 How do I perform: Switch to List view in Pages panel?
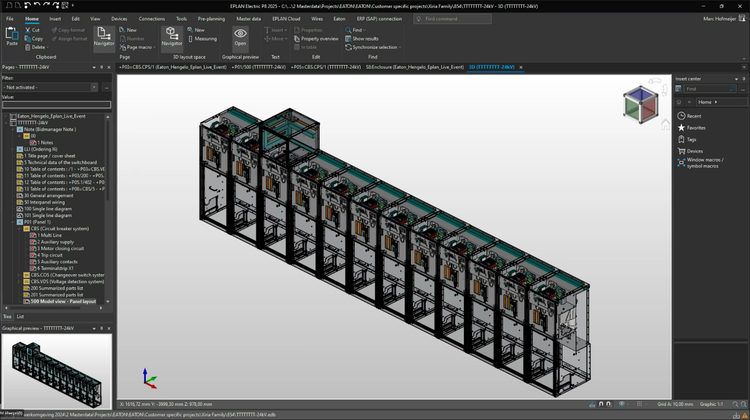[x=20, y=316]
